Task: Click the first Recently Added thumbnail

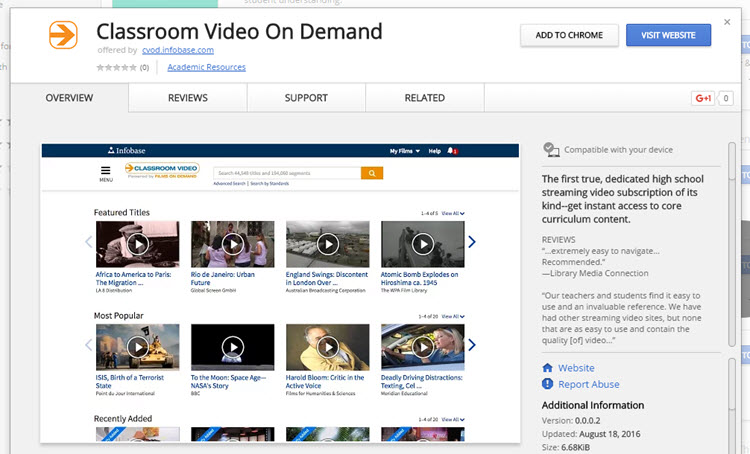Action: coord(138,434)
